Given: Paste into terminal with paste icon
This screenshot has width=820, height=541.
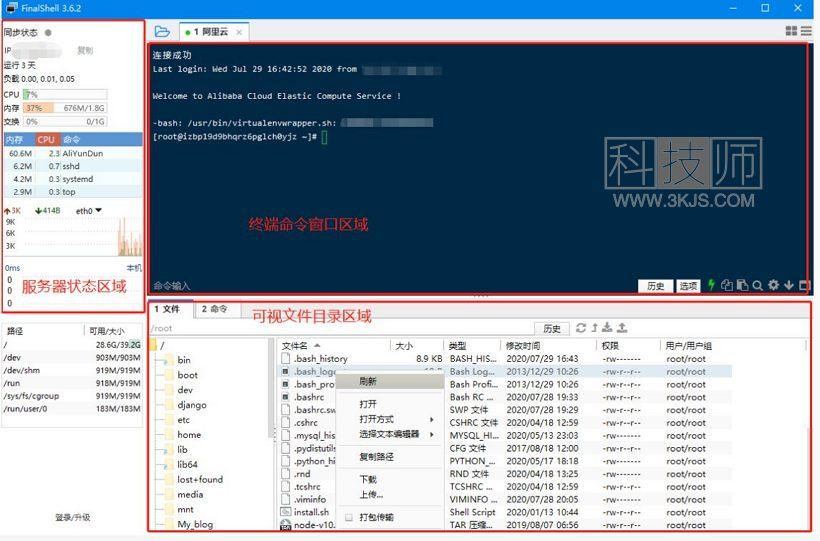Looking at the screenshot, I should (742, 285).
